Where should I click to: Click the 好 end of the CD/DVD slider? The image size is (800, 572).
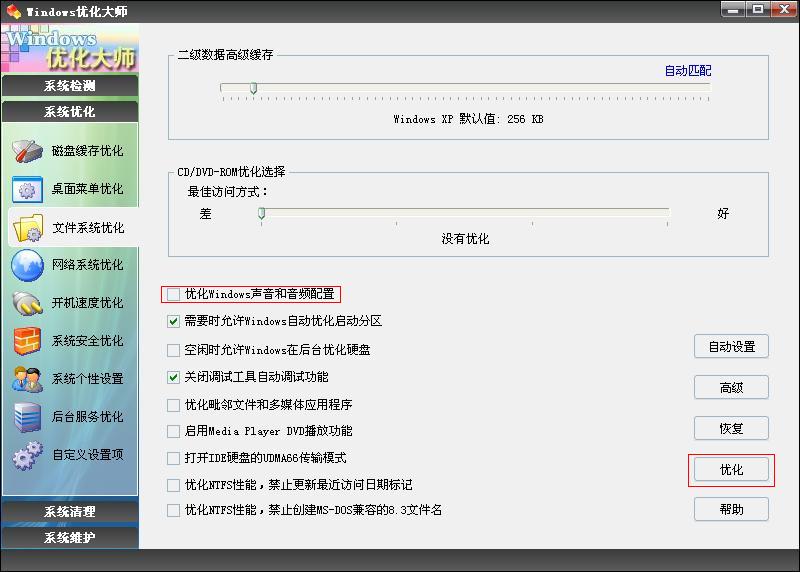[x=723, y=213]
